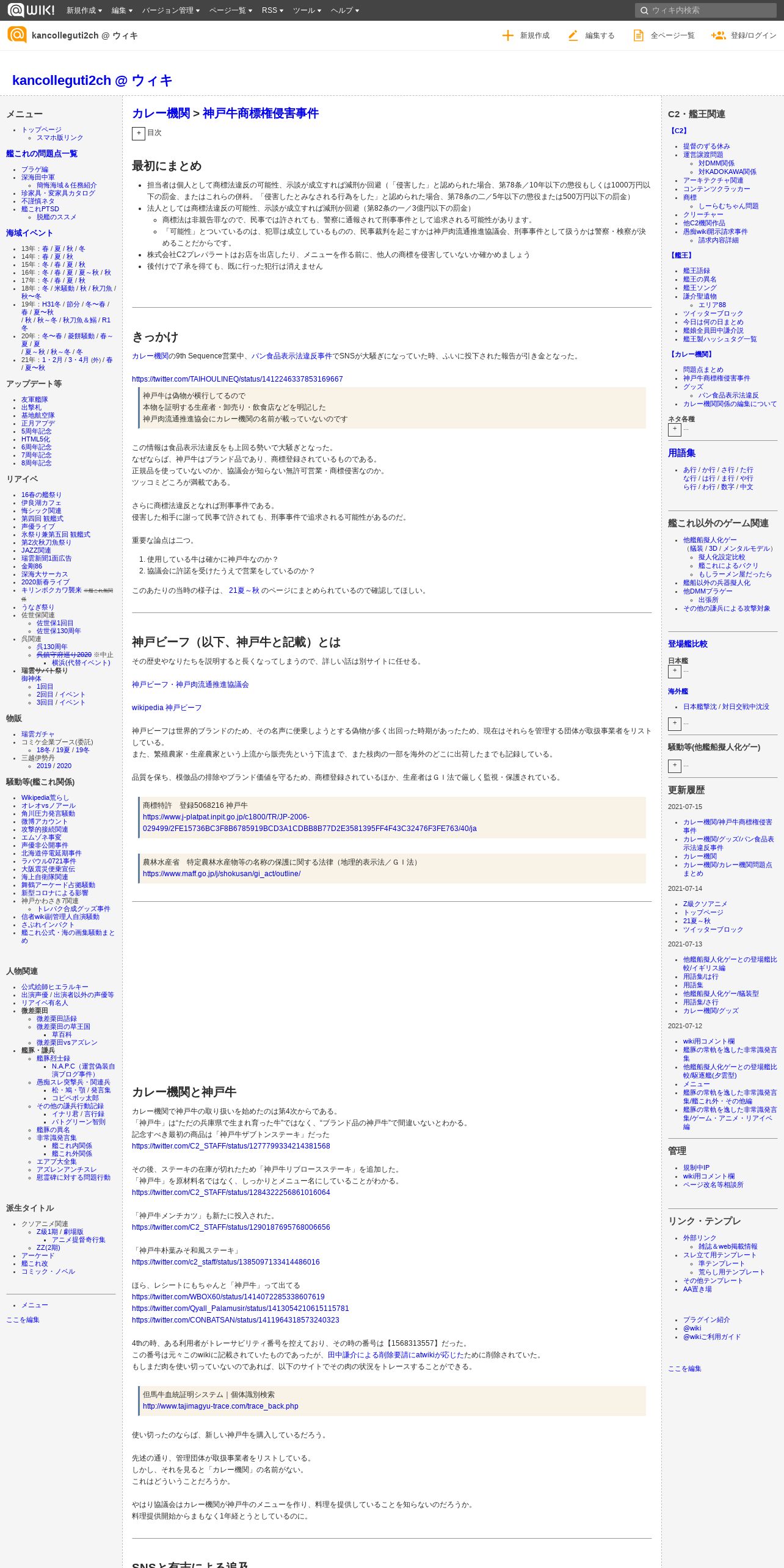Open Z級クソアニメ in 更新履歴
The width and height of the screenshot is (784, 1568).
point(705,903)
